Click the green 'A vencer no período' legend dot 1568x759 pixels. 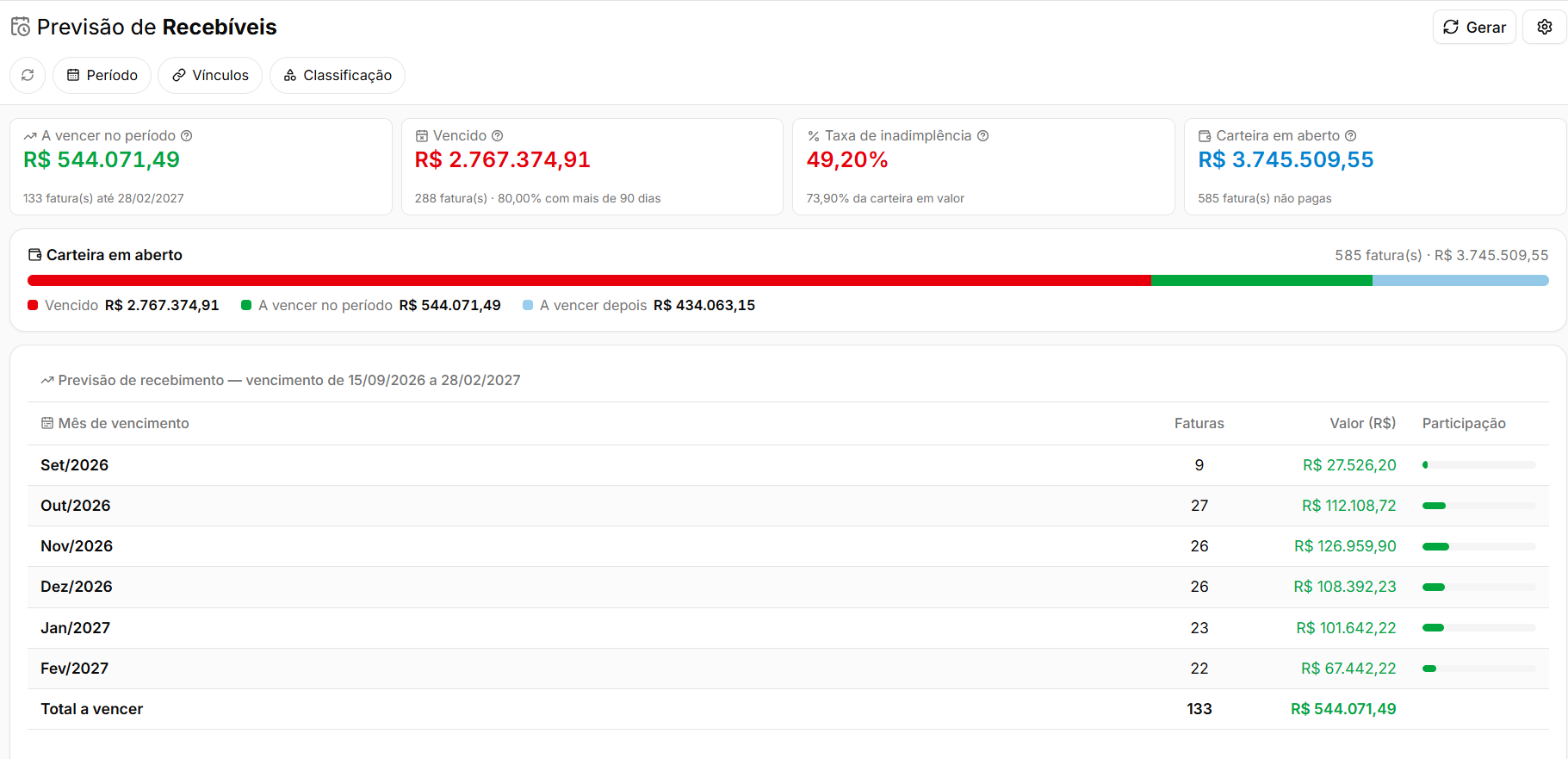click(246, 305)
